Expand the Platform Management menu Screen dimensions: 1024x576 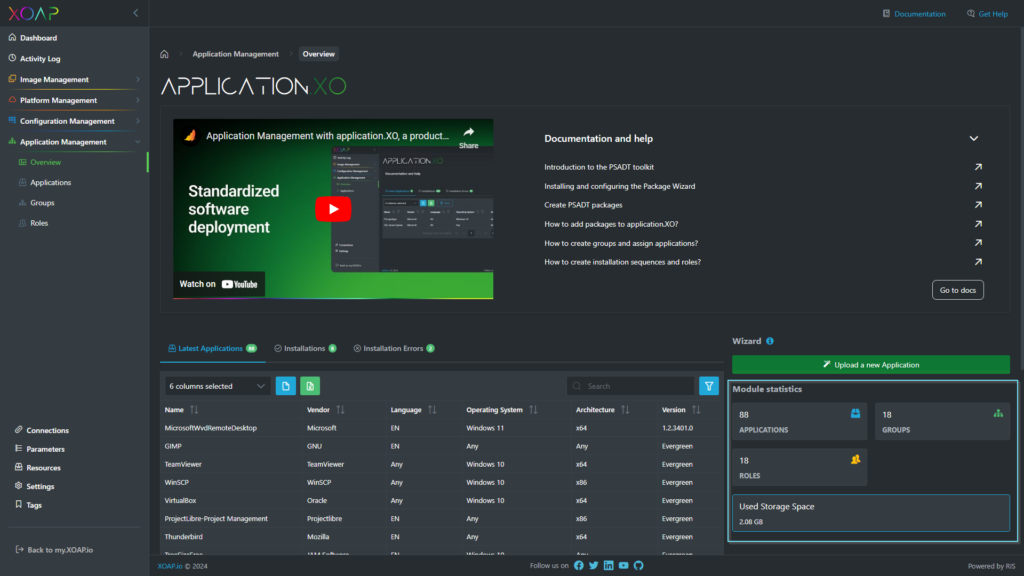tap(74, 101)
